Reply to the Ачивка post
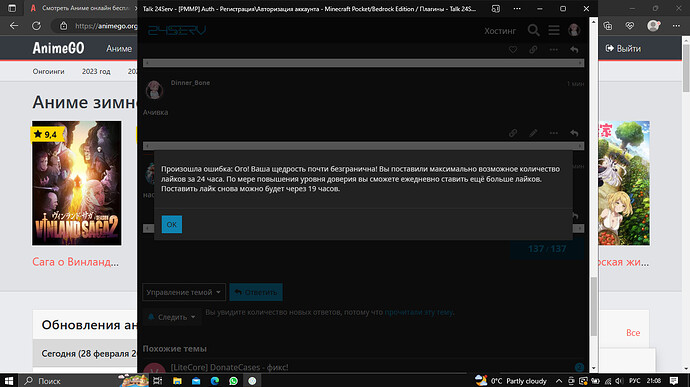This screenshot has width=690, height=387. pos(574,133)
